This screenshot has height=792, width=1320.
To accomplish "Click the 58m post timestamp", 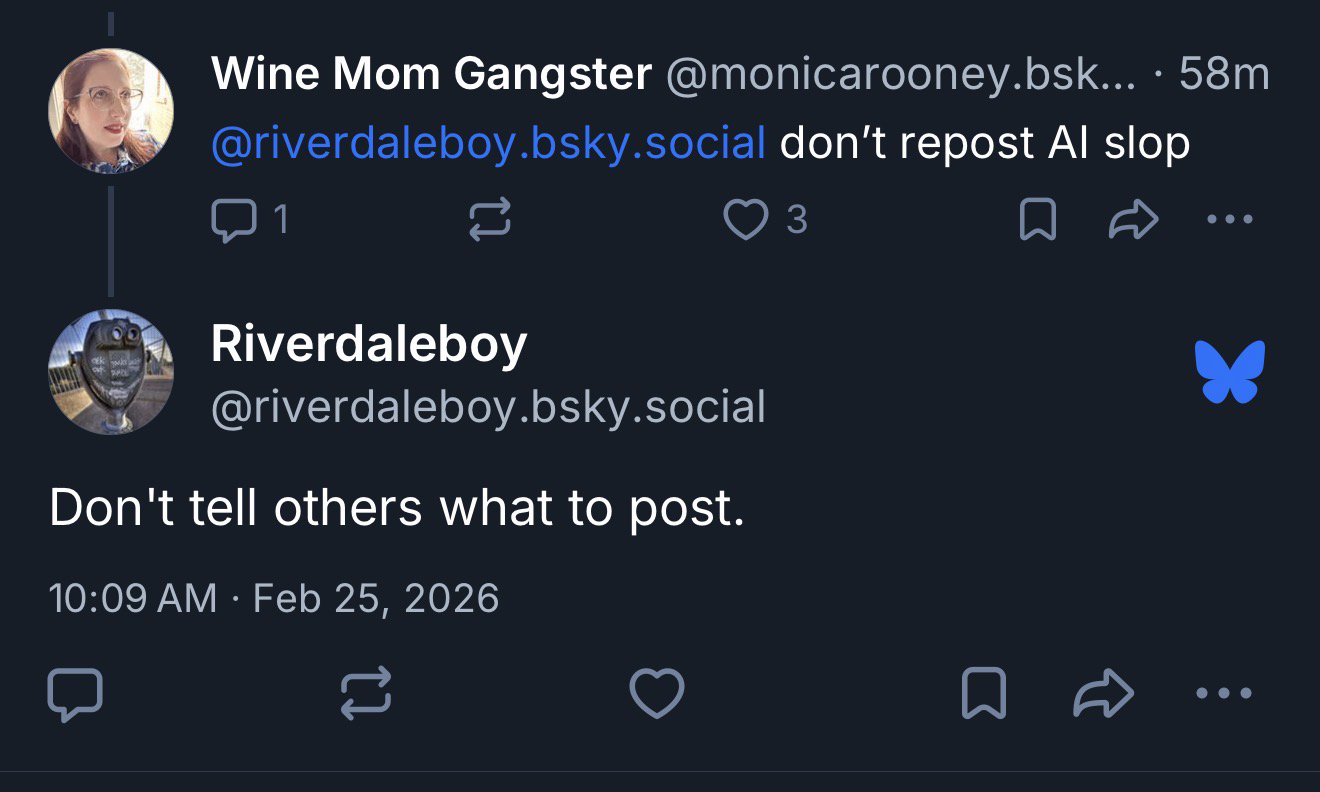I will coord(1224,74).
